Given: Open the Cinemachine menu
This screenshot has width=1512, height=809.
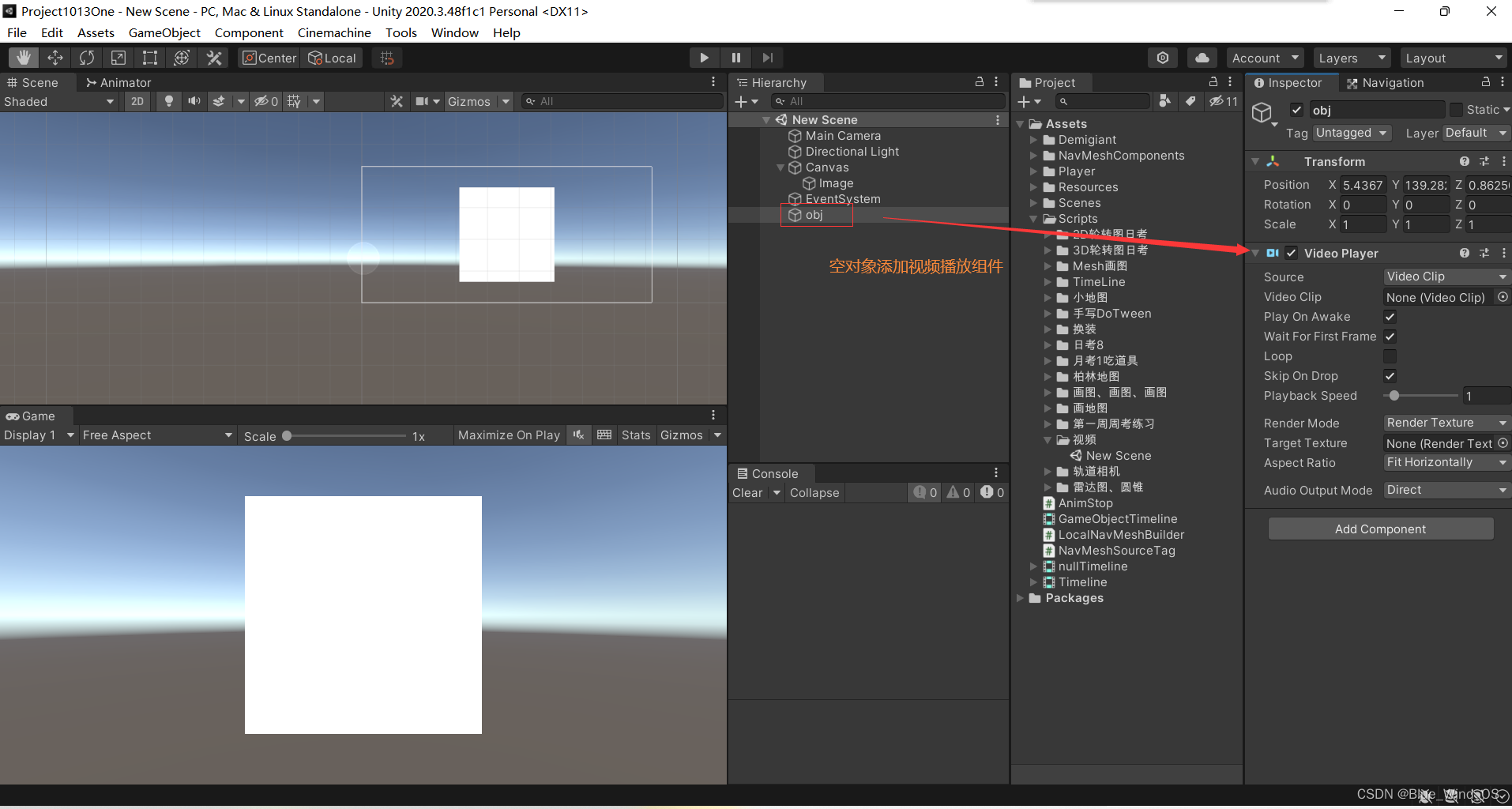Looking at the screenshot, I should (334, 32).
